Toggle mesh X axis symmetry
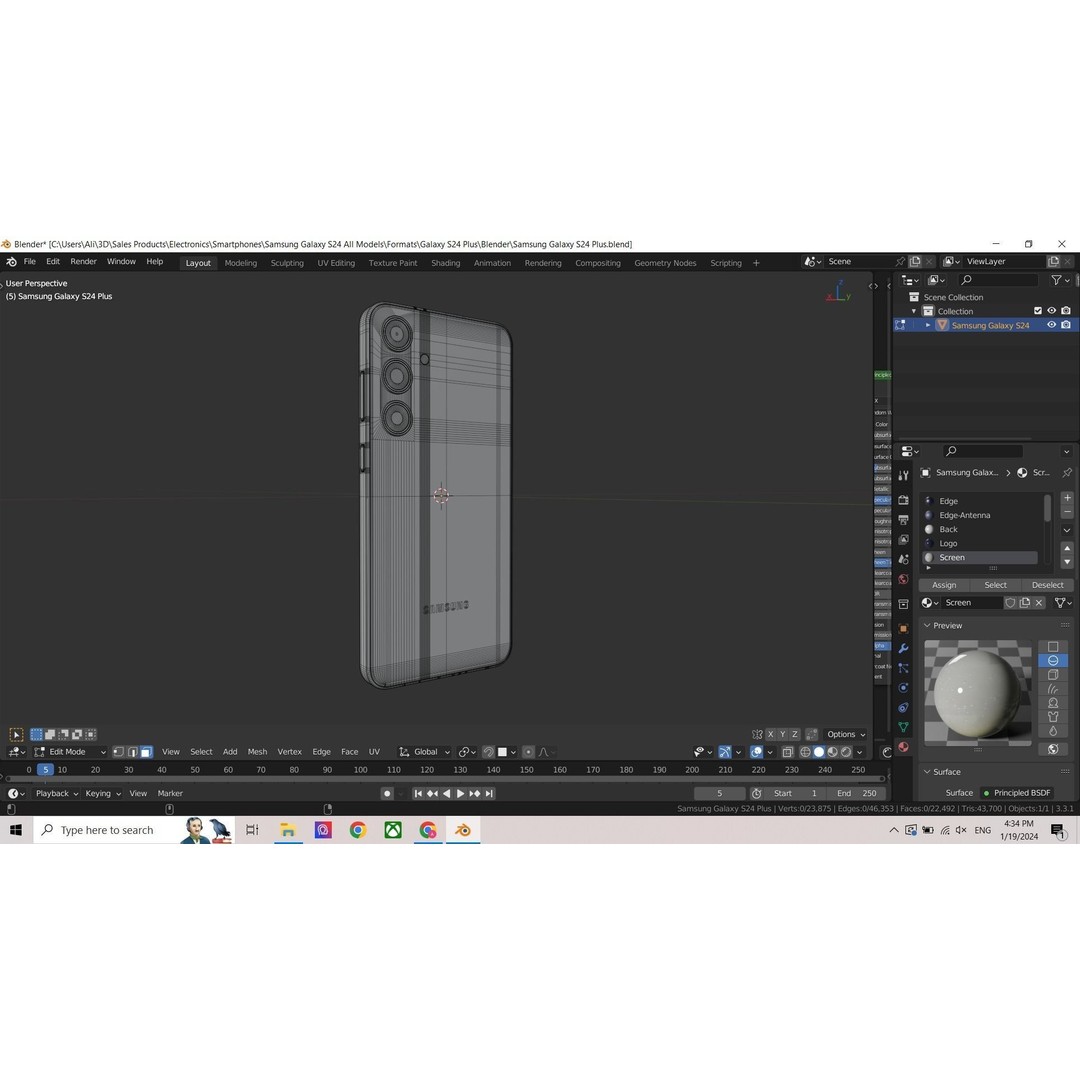 pyautogui.click(x=771, y=734)
